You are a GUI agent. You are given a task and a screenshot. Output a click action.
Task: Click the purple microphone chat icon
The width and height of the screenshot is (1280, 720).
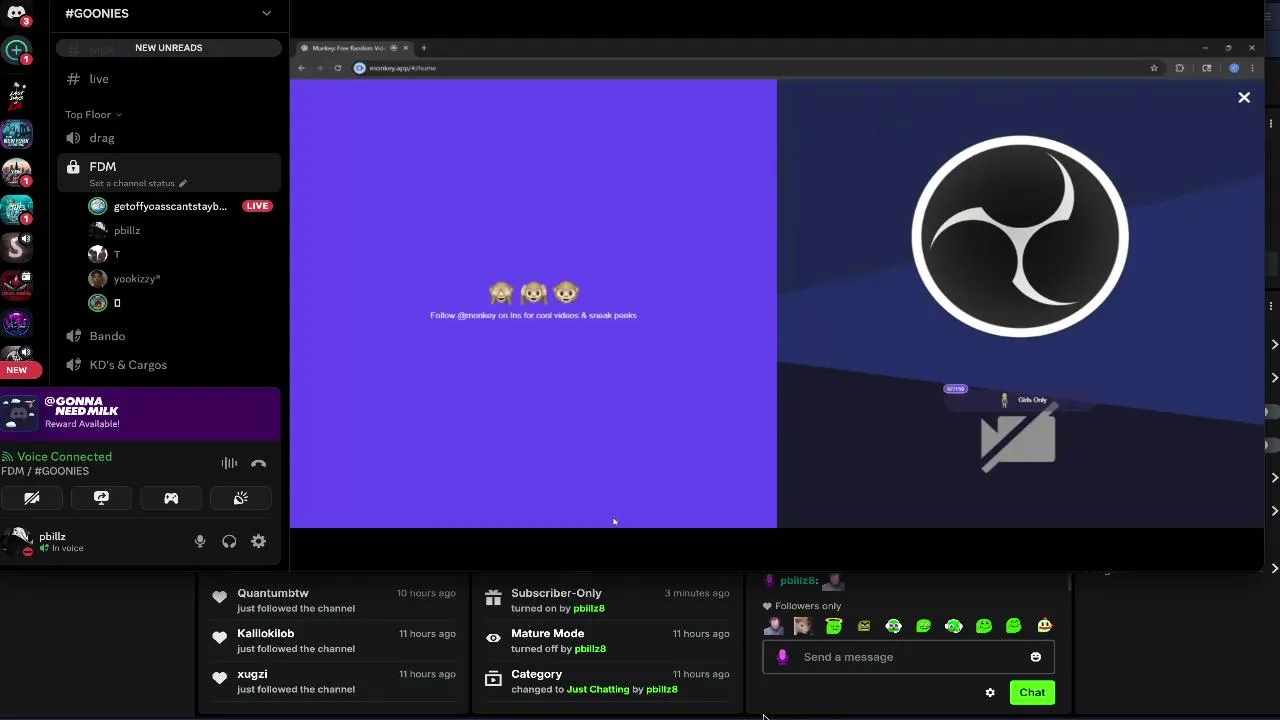point(782,657)
